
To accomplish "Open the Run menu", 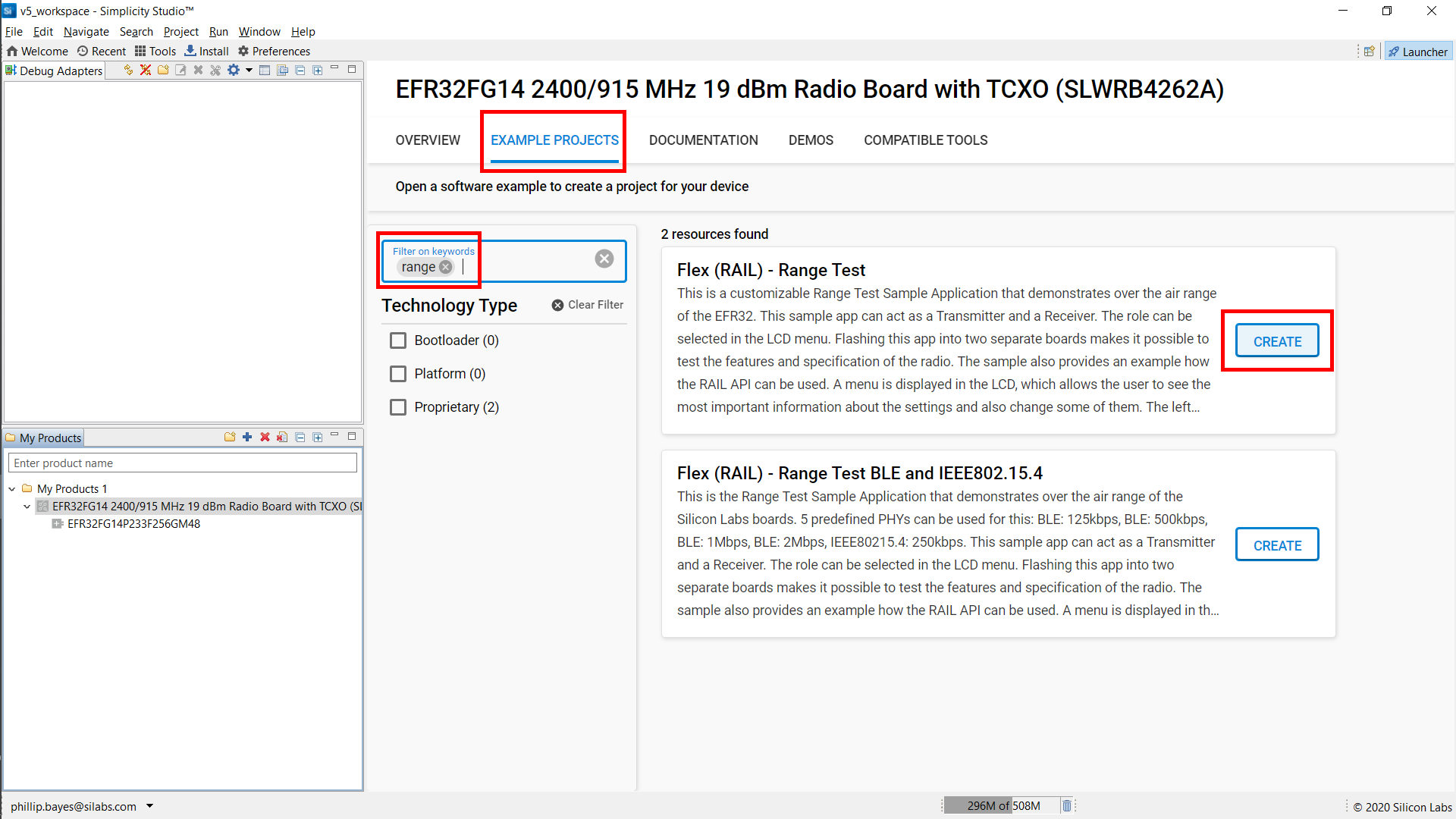I will 218,32.
